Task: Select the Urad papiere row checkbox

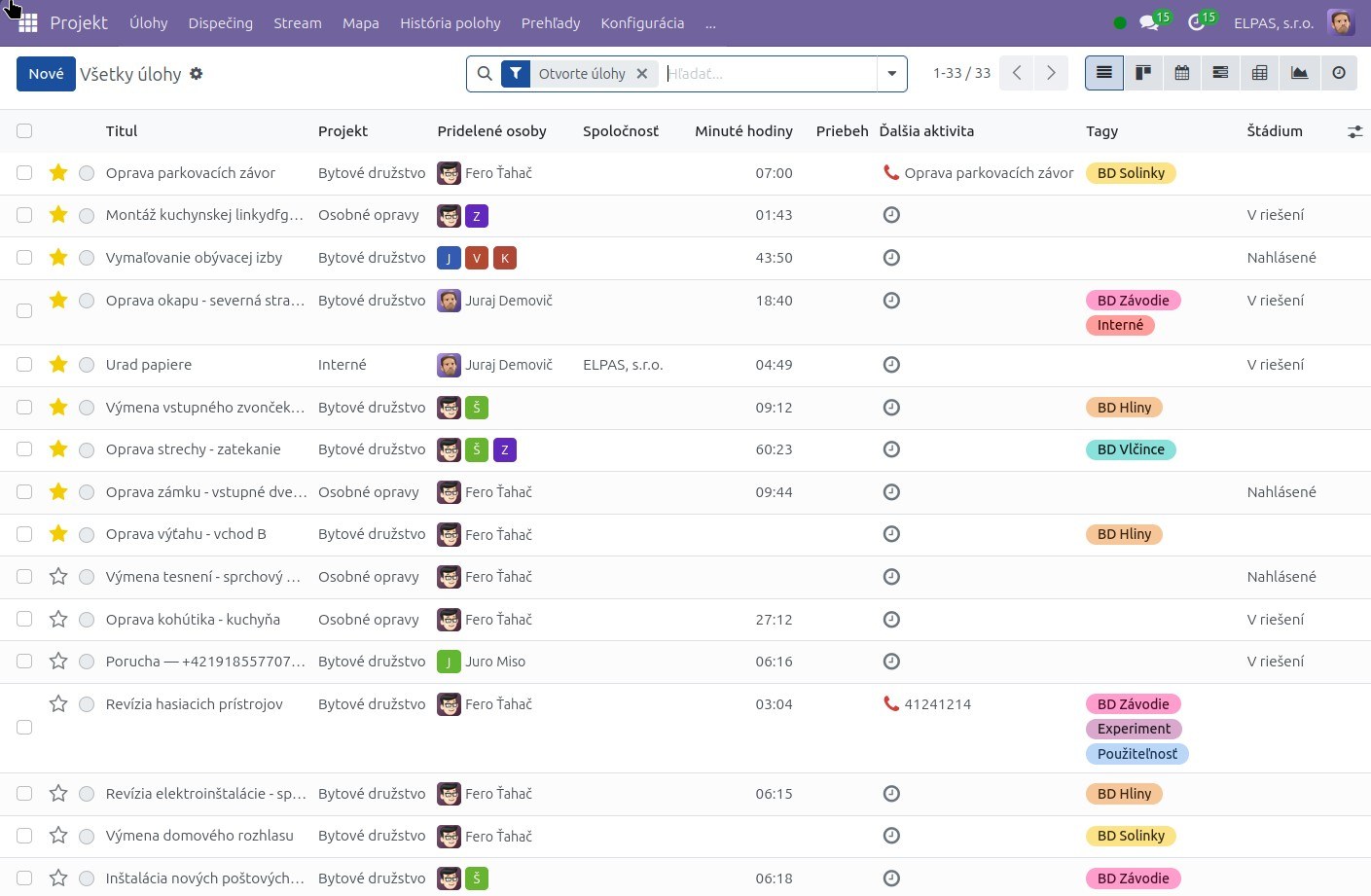Action: coord(24,365)
